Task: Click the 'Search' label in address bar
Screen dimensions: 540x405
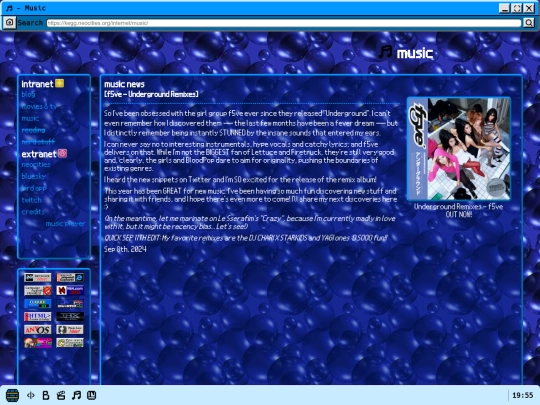Action: [x=30, y=23]
